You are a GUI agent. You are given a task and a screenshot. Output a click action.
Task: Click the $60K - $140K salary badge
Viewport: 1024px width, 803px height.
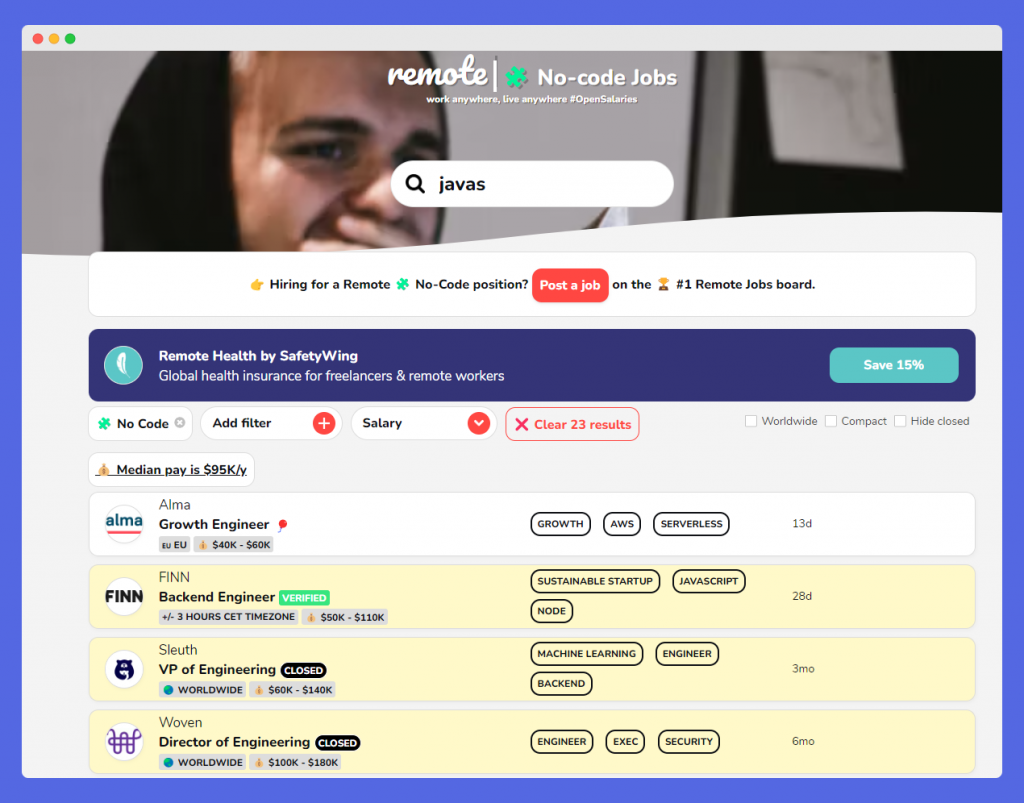click(293, 689)
